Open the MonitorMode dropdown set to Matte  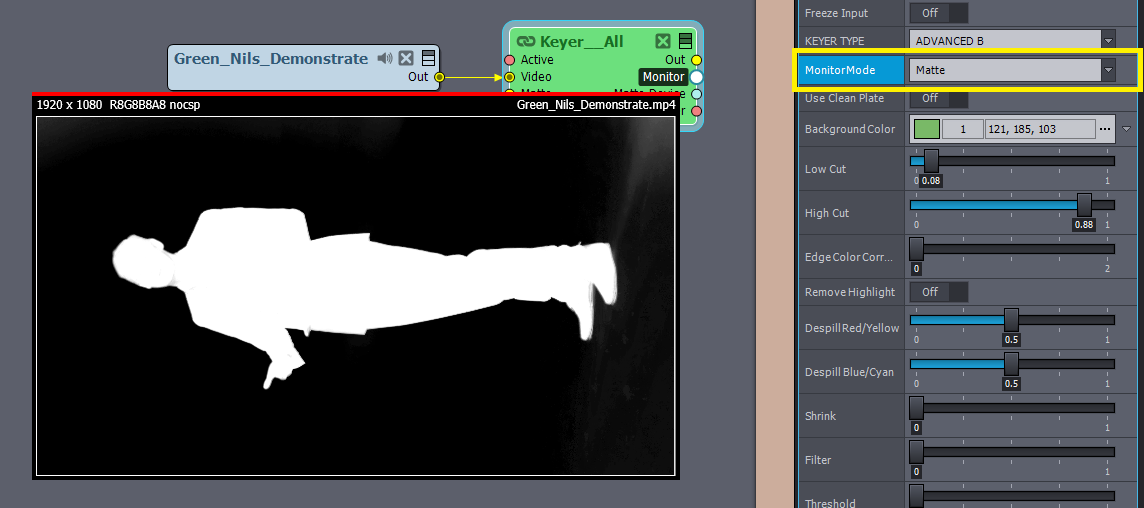1013,70
